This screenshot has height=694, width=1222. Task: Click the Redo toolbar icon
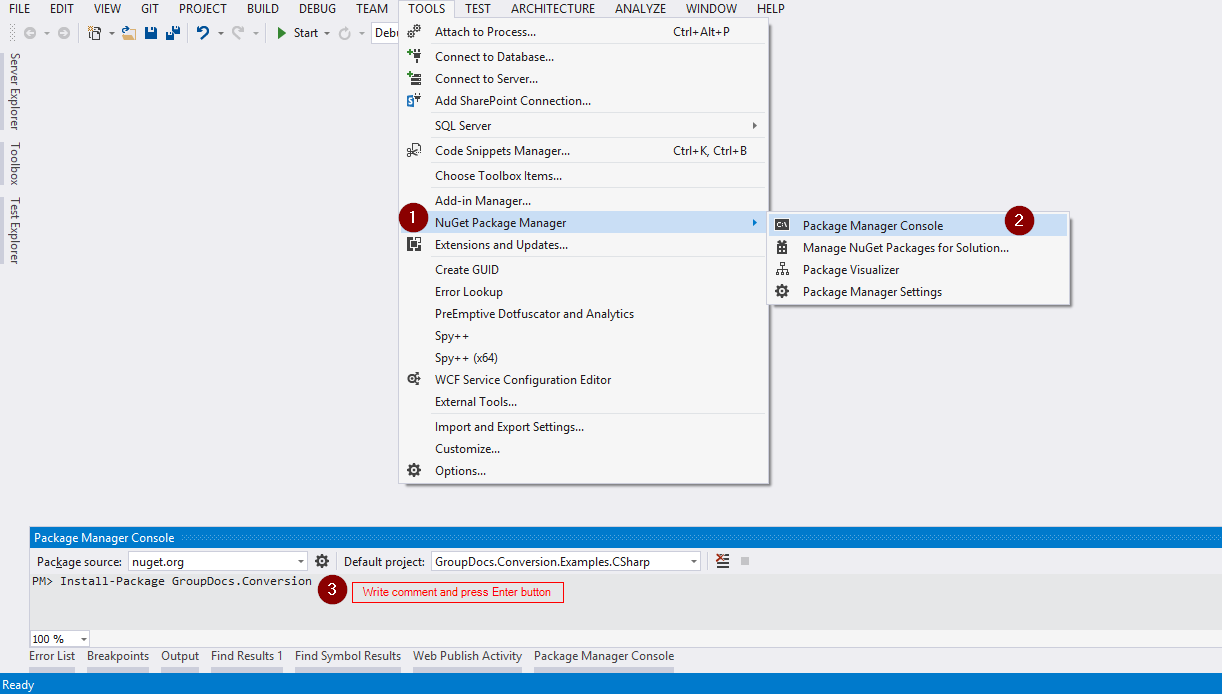[238, 33]
